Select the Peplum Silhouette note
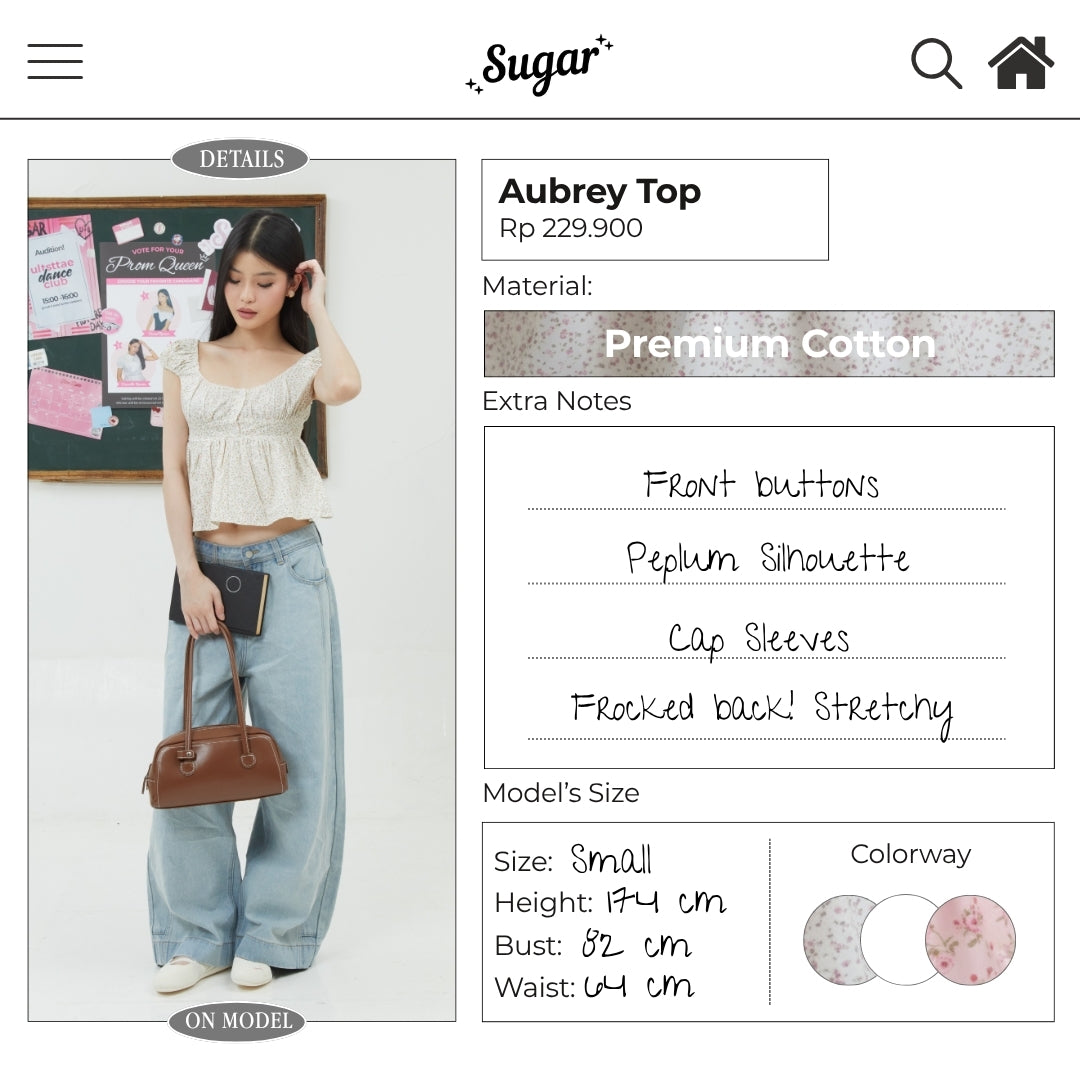This screenshot has height=1080, width=1080. point(767,560)
